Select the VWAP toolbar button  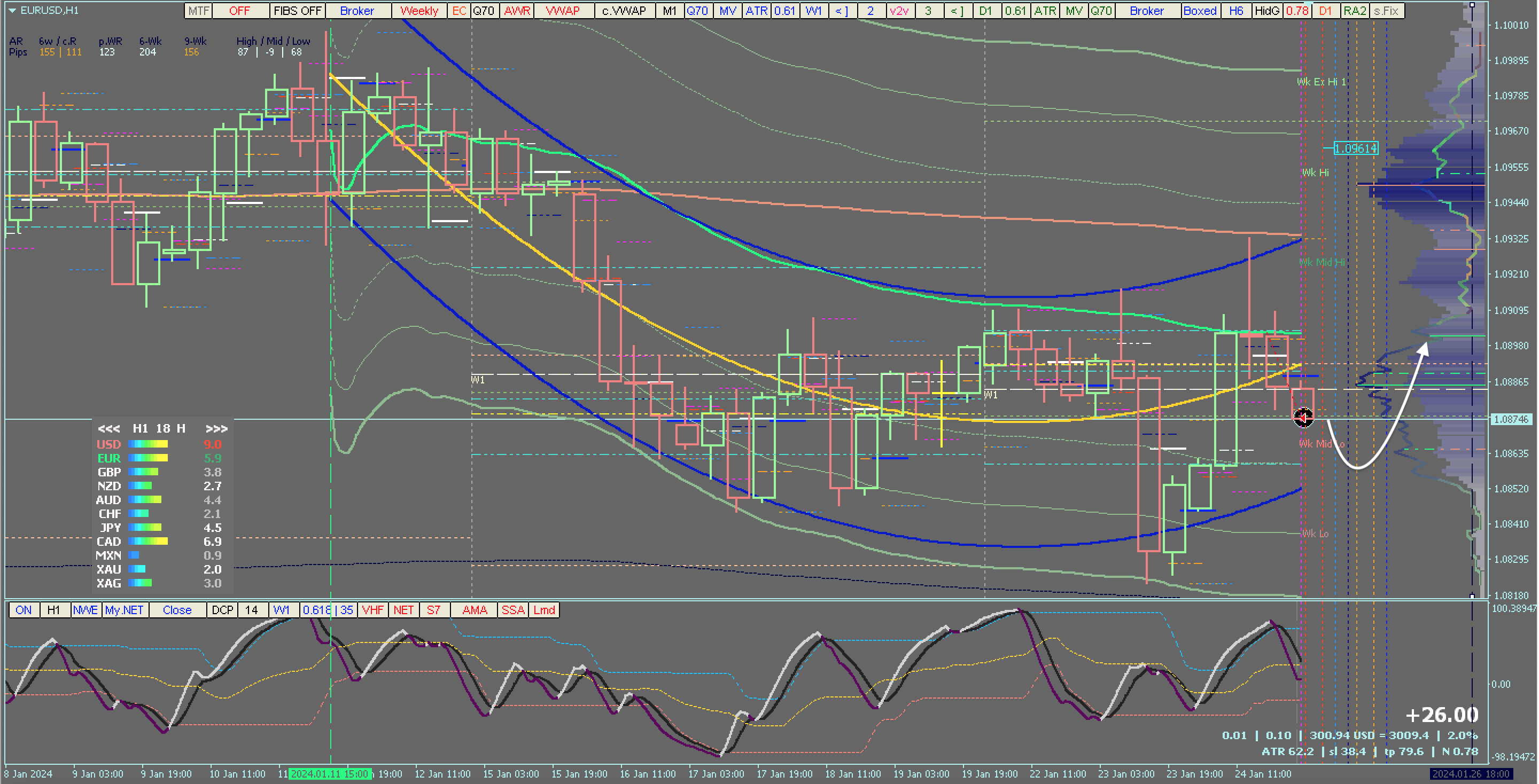tap(562, 11)
